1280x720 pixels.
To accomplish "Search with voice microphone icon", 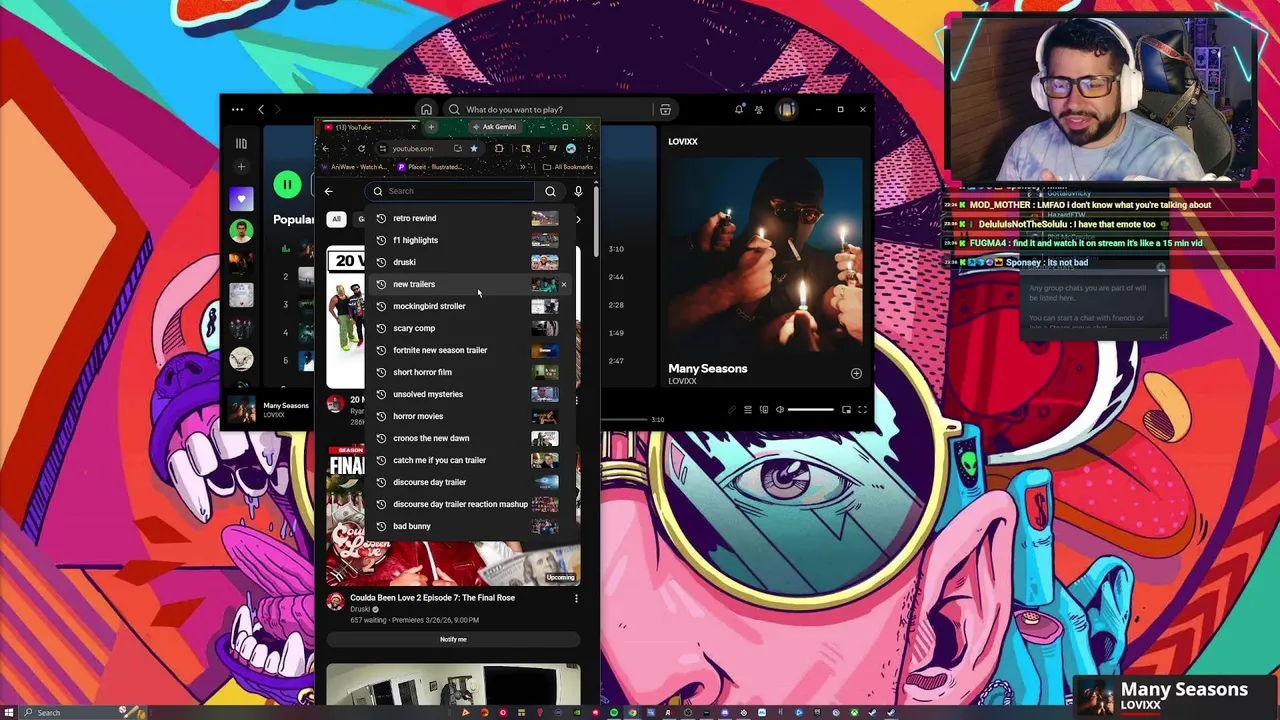I will [x=578, y=191].
